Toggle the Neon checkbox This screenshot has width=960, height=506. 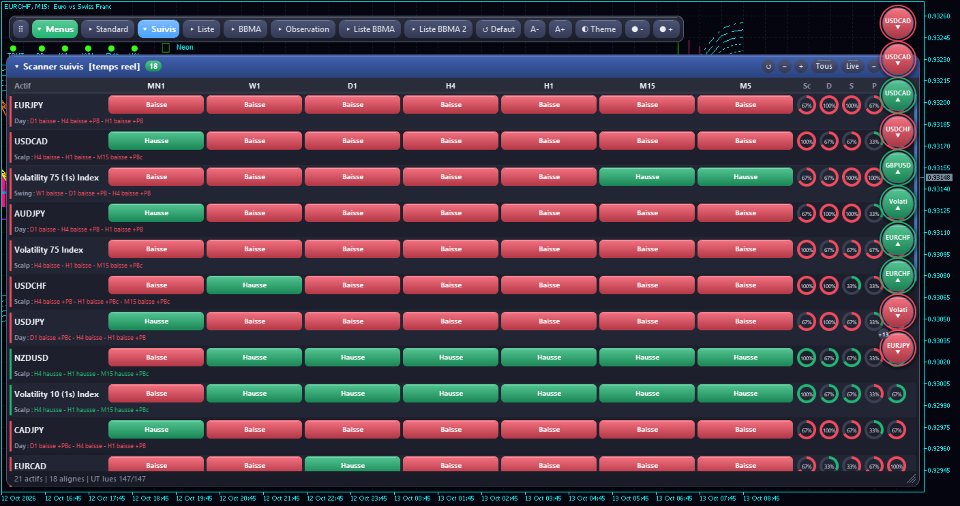(165, 47)
